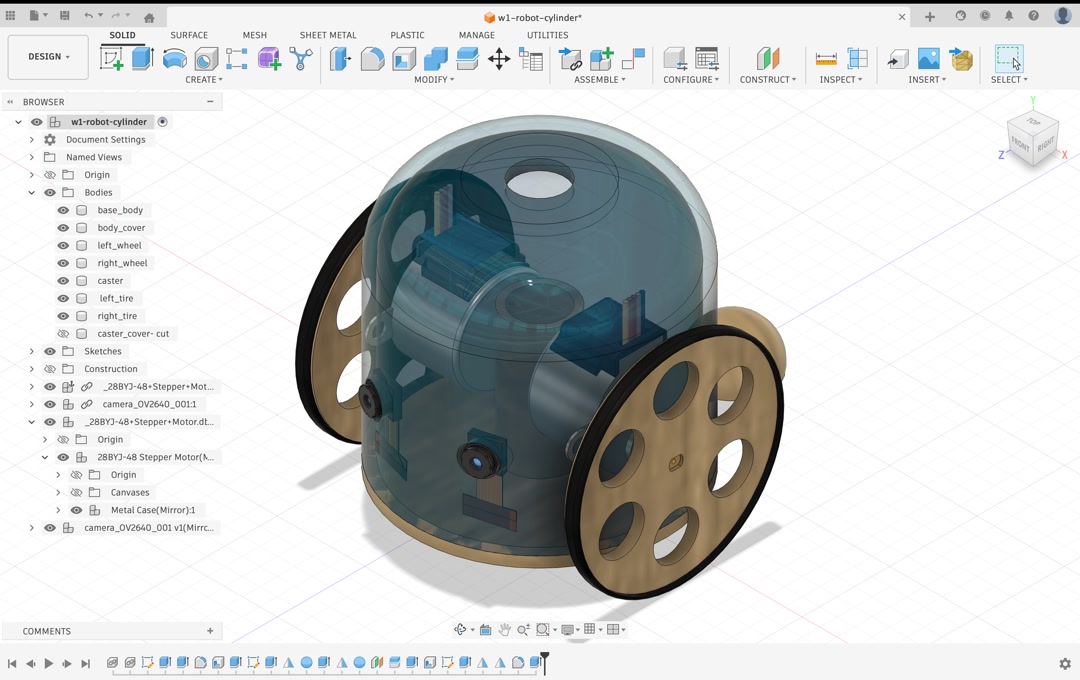Hide the body_cover body
Screen dimensions: 1080x680
coord(63,228)
